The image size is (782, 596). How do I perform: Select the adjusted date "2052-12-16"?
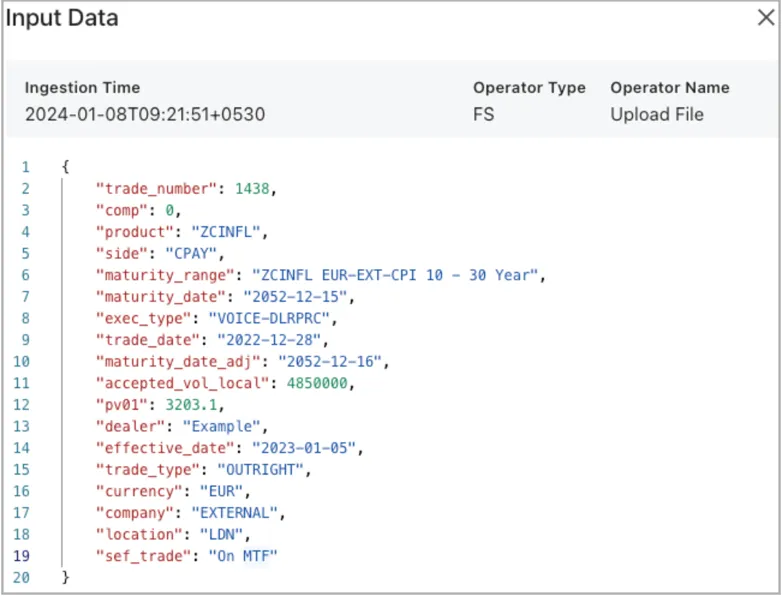click(x=330, y=361)
